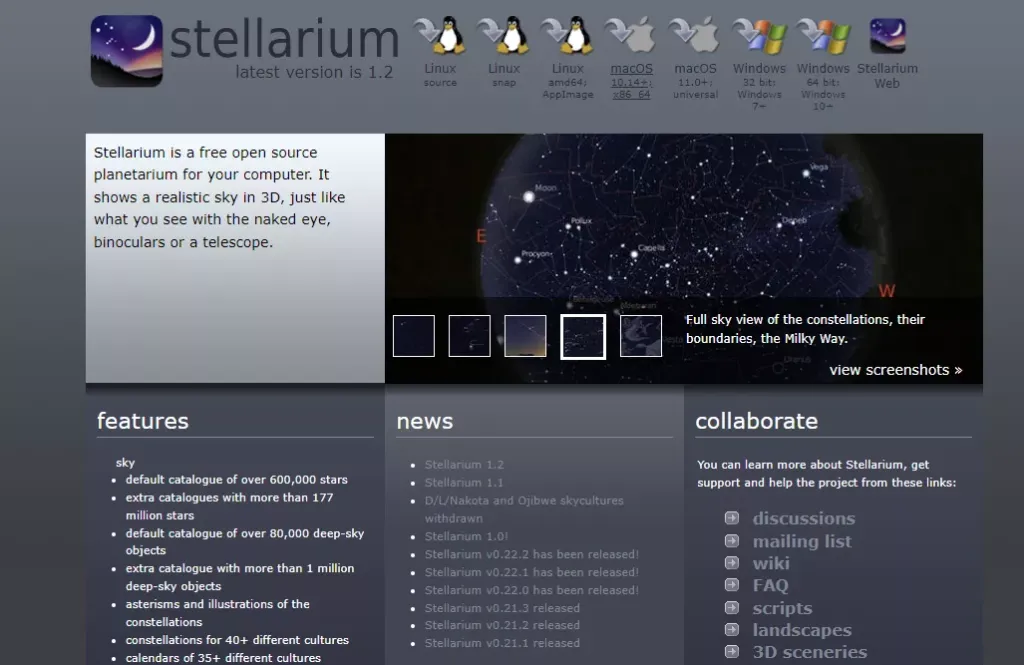The width and height of the screenshot is (1024, 665).
Task: Open the landscapes link
Action: tap(802, 630)
